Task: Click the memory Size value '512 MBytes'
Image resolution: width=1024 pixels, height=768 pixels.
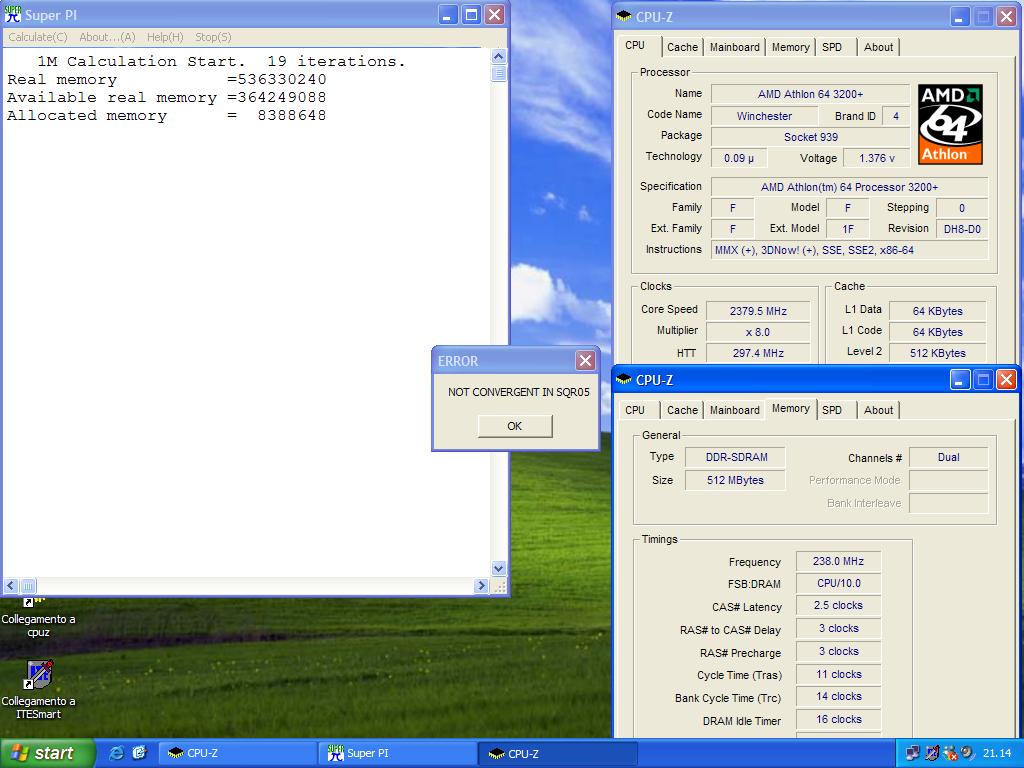Action: [x=736, y=480]
